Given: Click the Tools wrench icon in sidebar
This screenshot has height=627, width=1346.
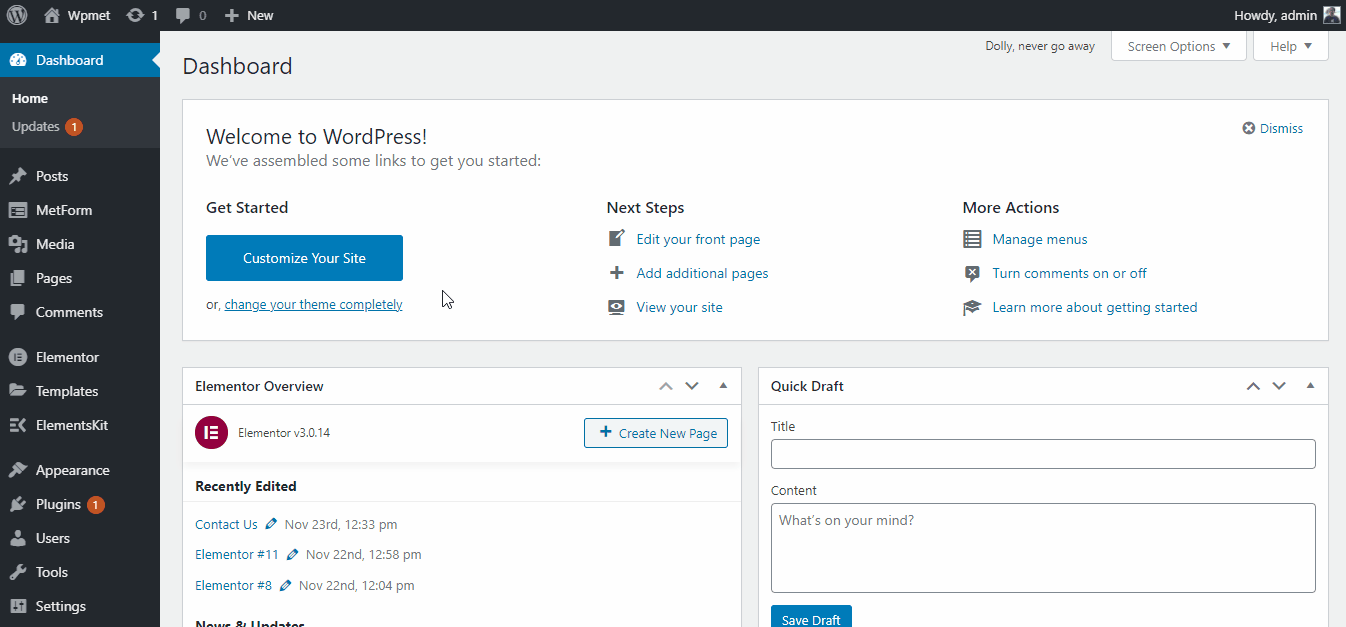Looking at the screenshot, I should pos(18,572).
